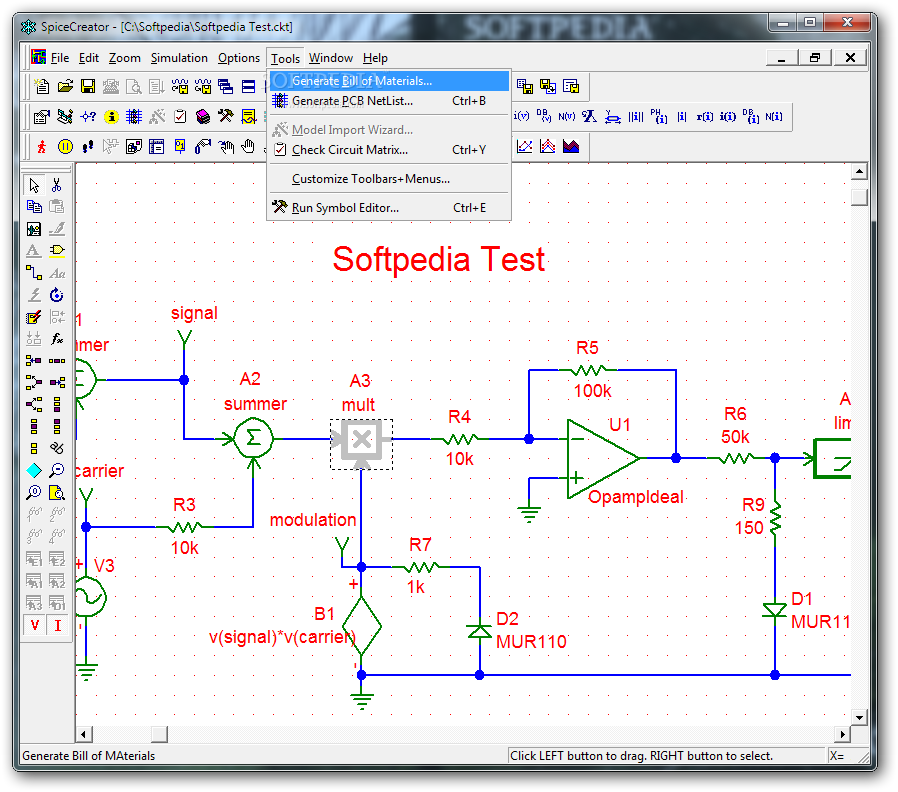Open the stacked books library icon
Viewport: 898px width, 792px height.
coord(203,117)
